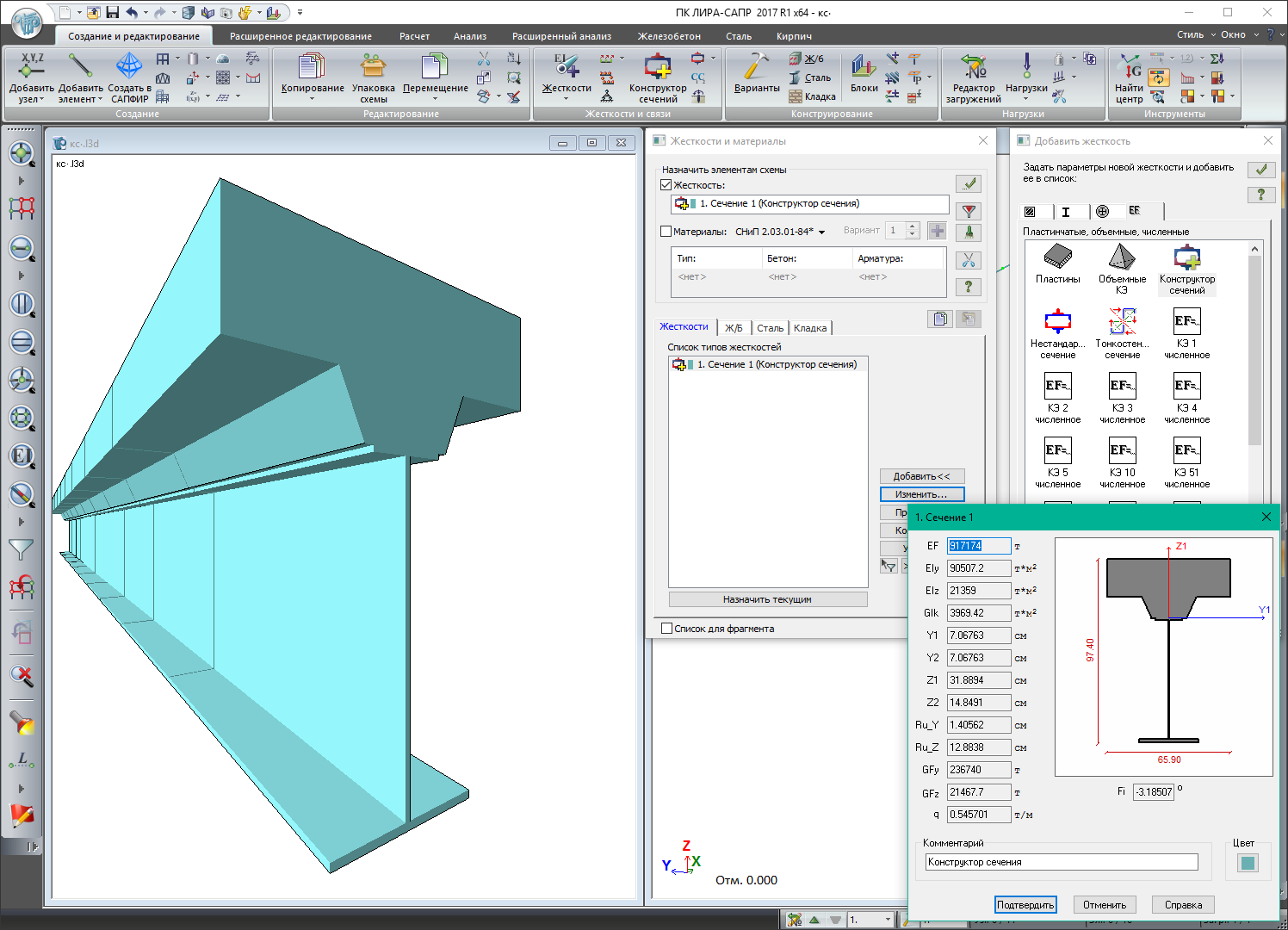Expand the Перемещение dropdown arrow
This screenshot has width=1288, height=930.
[435, 99]
